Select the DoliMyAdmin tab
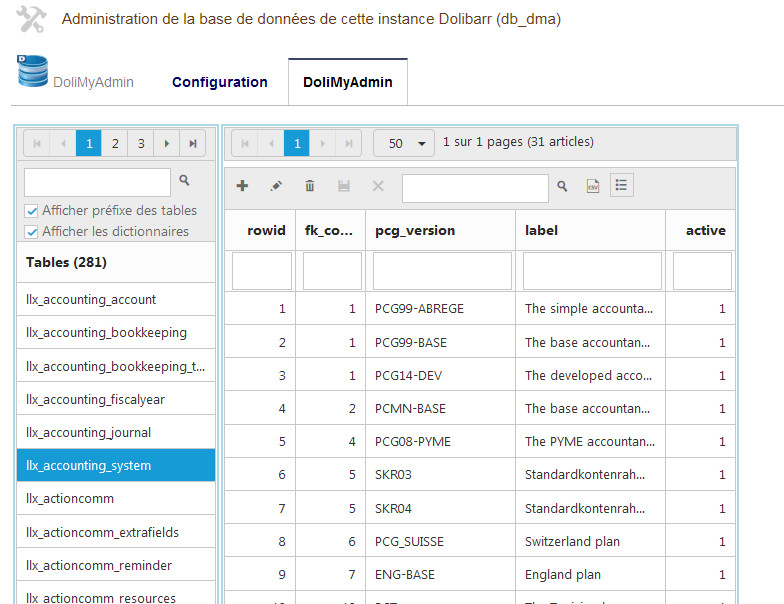 tap(347, 82)
